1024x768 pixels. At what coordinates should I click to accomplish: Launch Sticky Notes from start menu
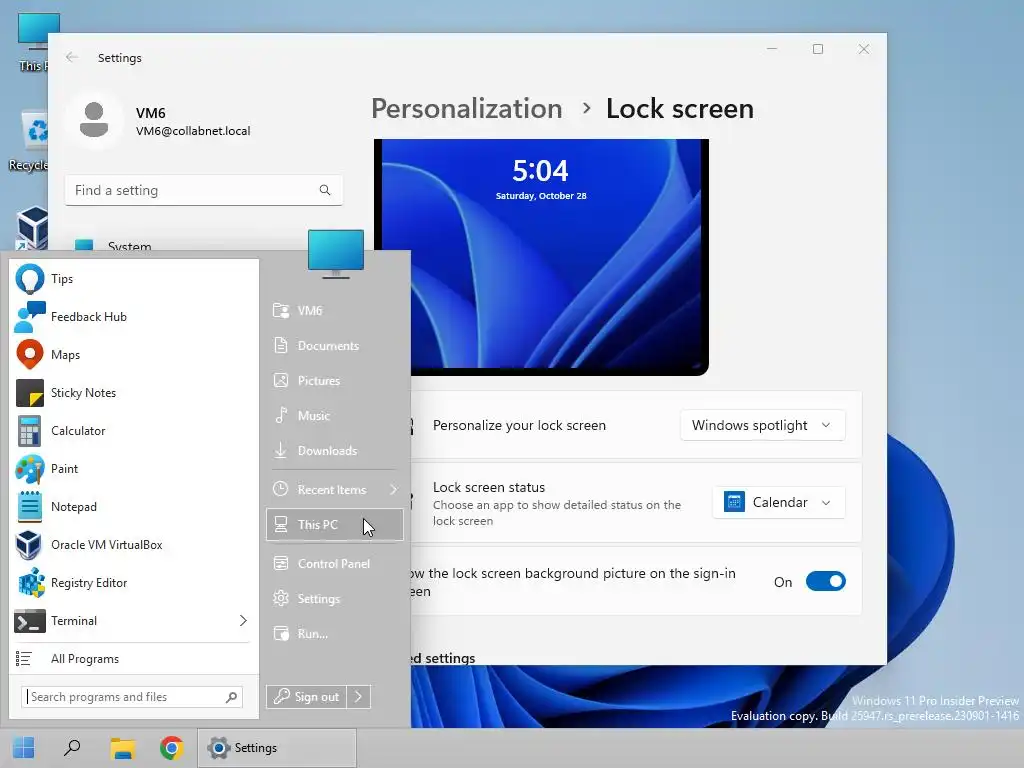(133, 392)
